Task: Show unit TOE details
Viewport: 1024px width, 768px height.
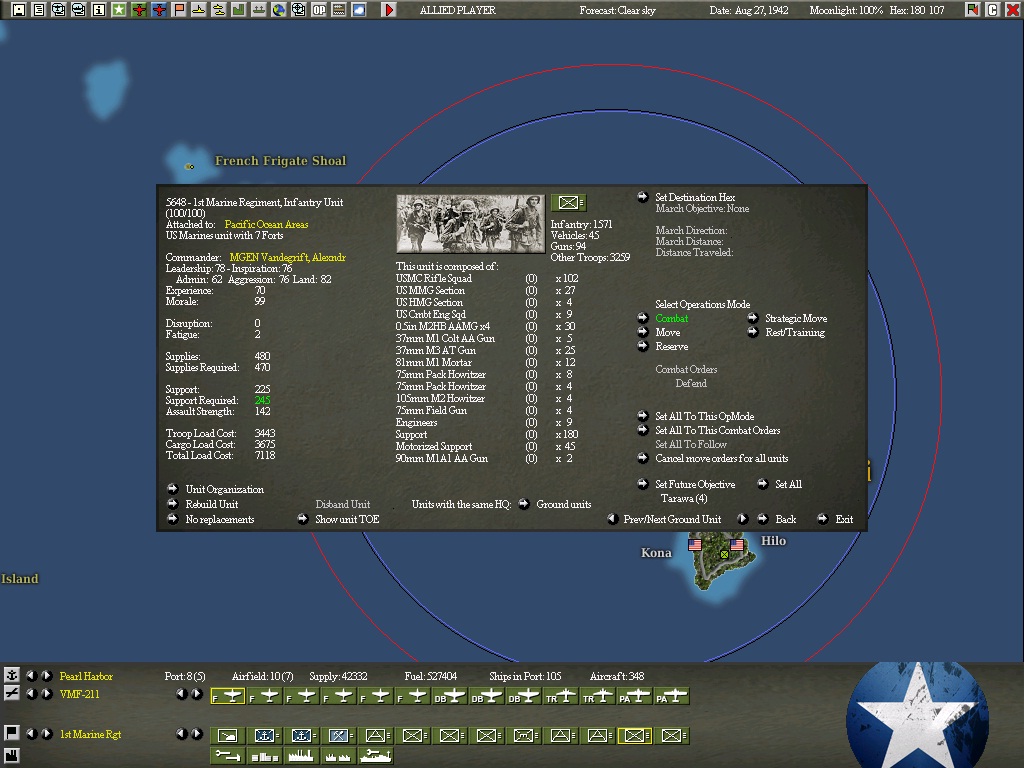Action: coord(302,520)
